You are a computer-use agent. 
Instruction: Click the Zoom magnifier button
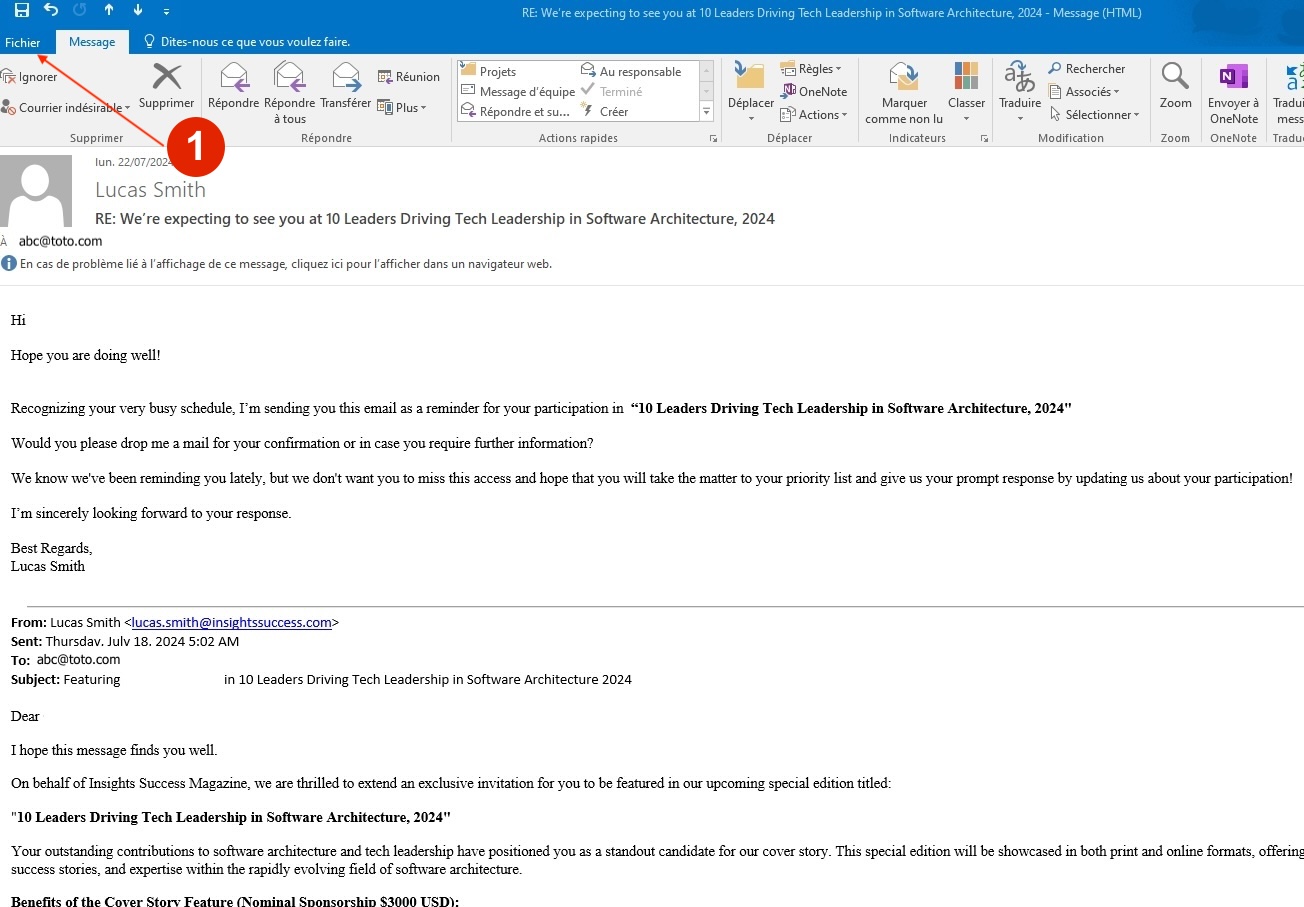pos(1176,86)
